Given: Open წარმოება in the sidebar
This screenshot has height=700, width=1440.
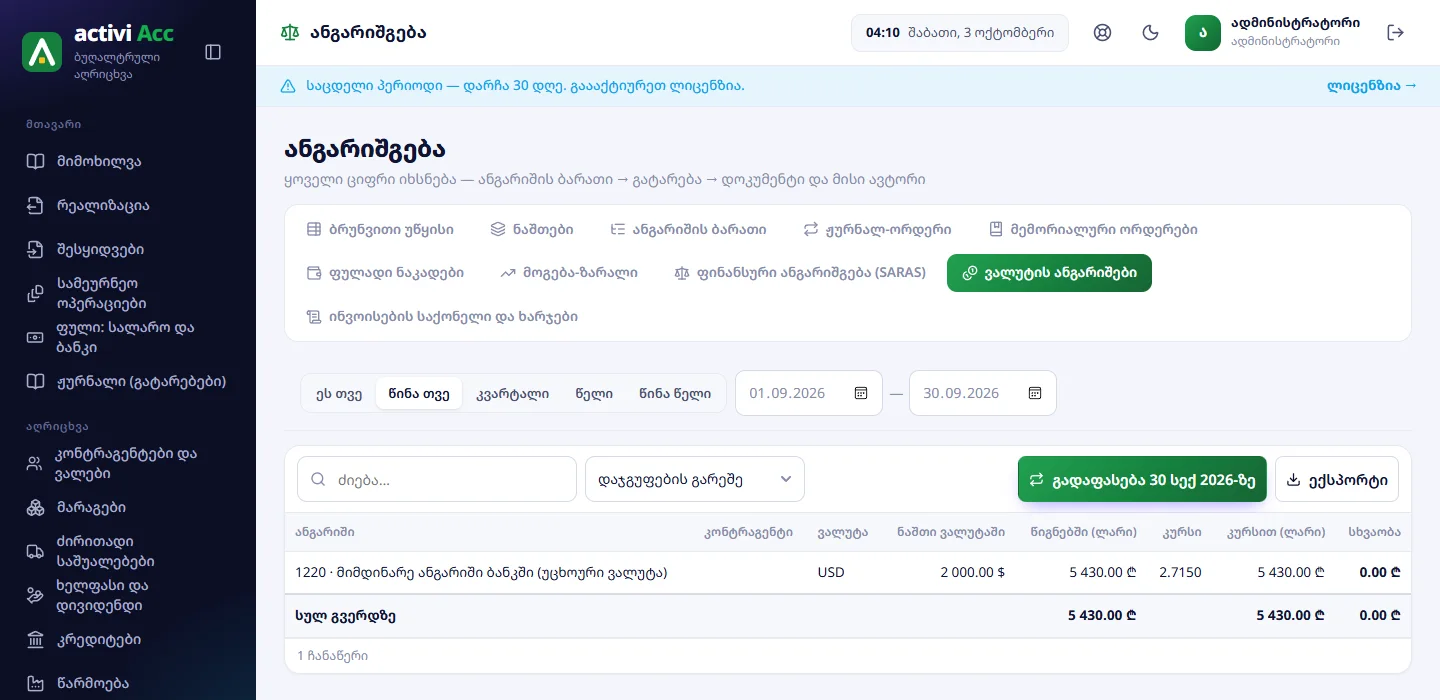Looking at the screenshot, I should 128,683.
